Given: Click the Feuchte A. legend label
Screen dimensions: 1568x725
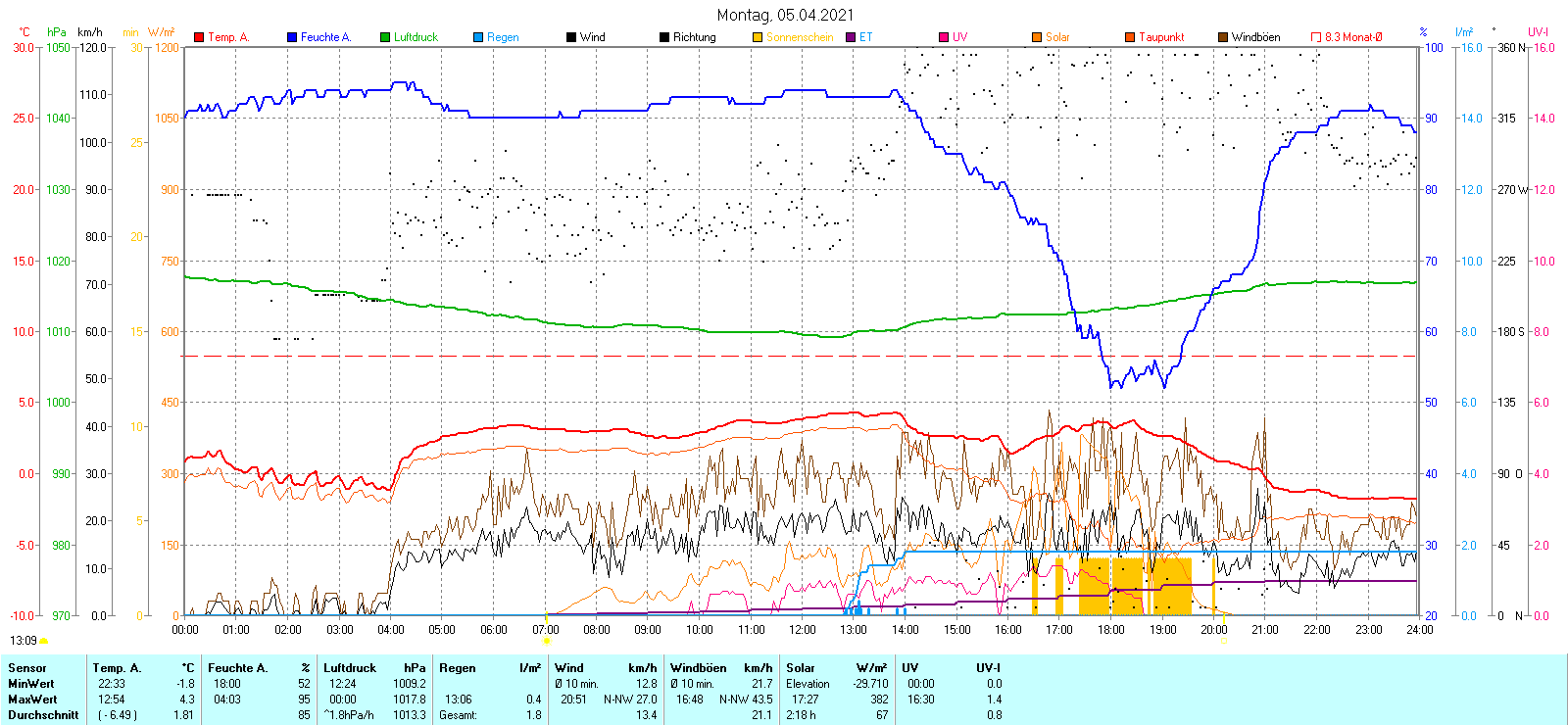Looking at the screenshot, I should 325,37.
